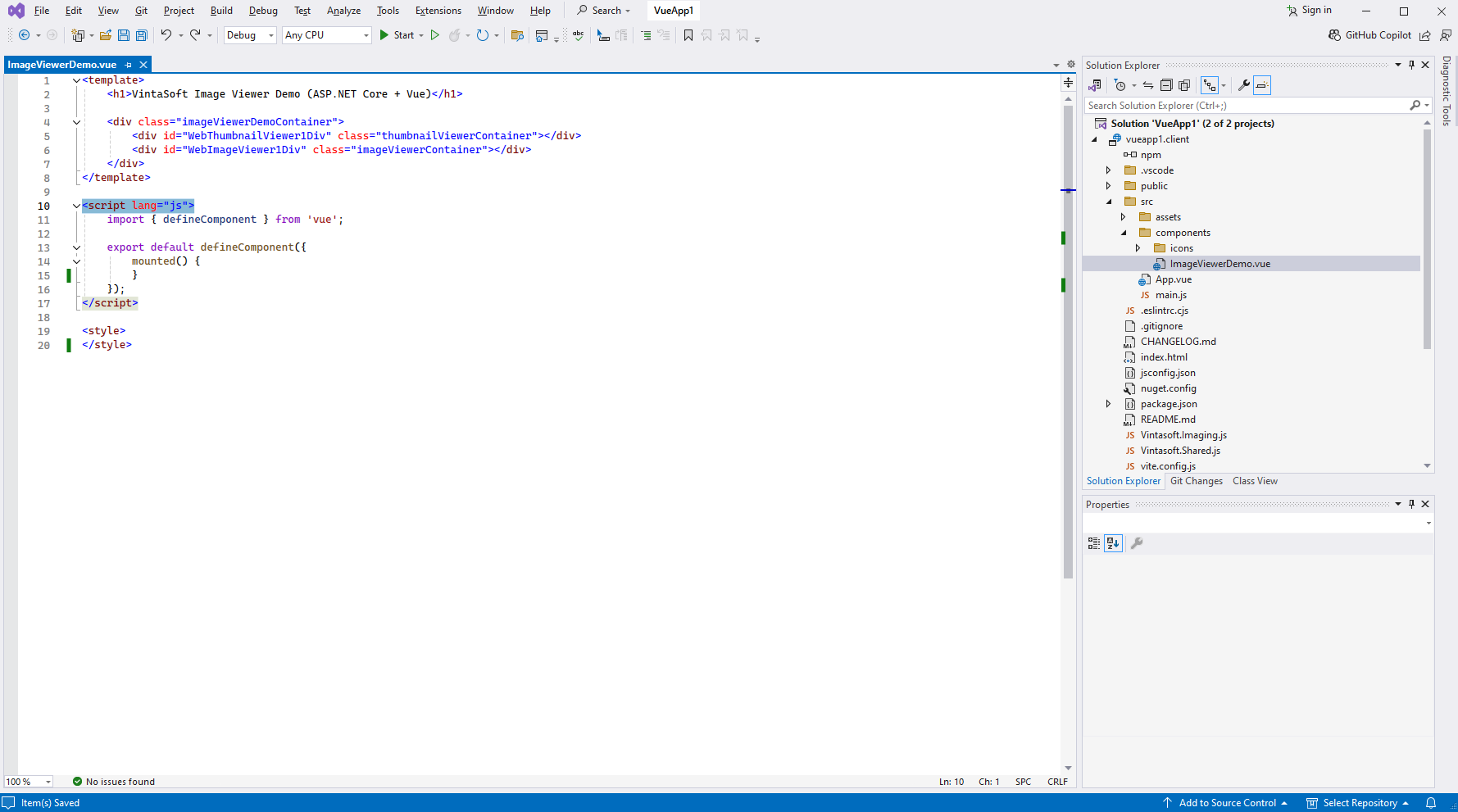Viewport: 1458px width, 812px height.
Task: Click Sign in at the top right
Action: point(1309,10)
